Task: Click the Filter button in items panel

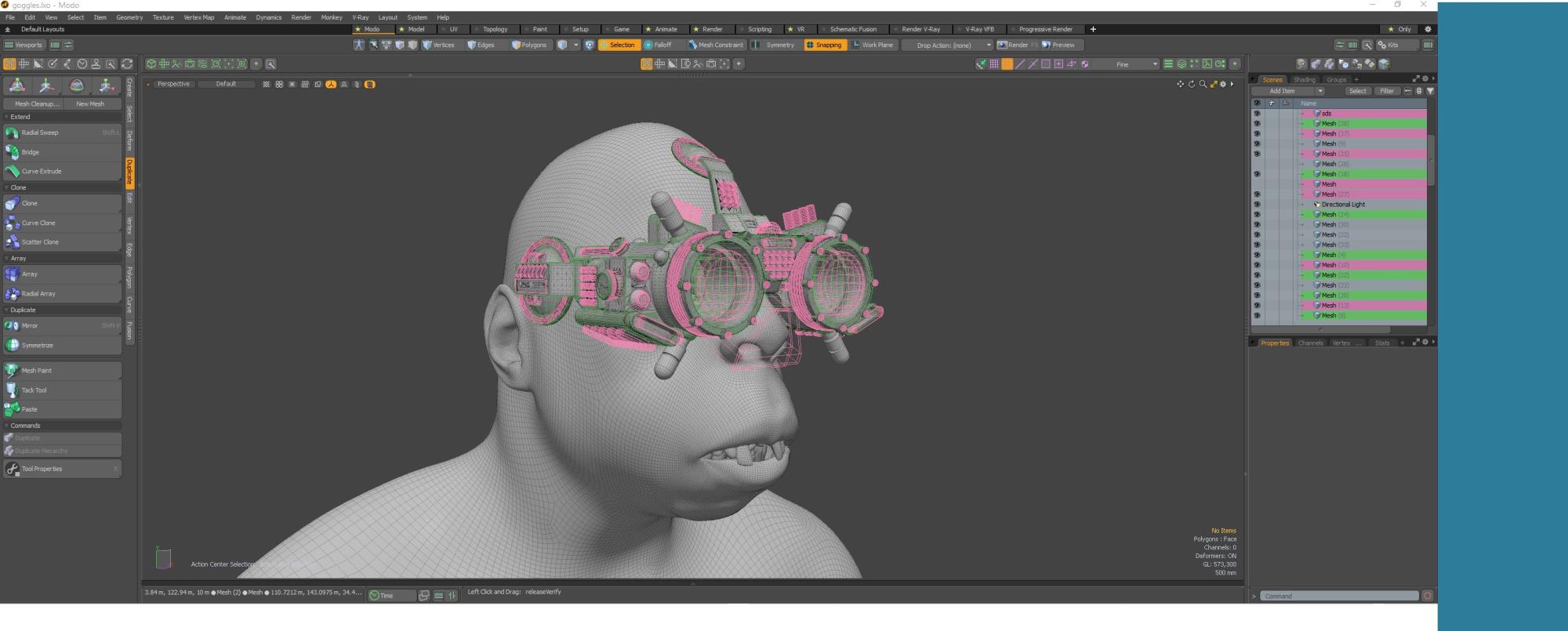Action: coord(1387,91)
